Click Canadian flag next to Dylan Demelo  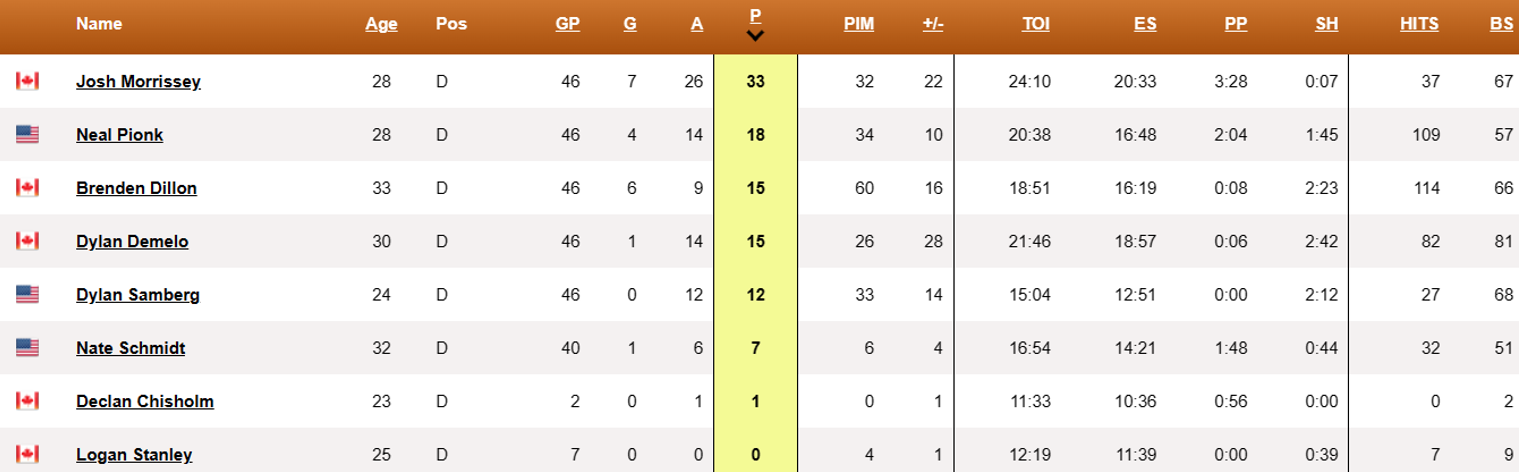tap(27, 241)
